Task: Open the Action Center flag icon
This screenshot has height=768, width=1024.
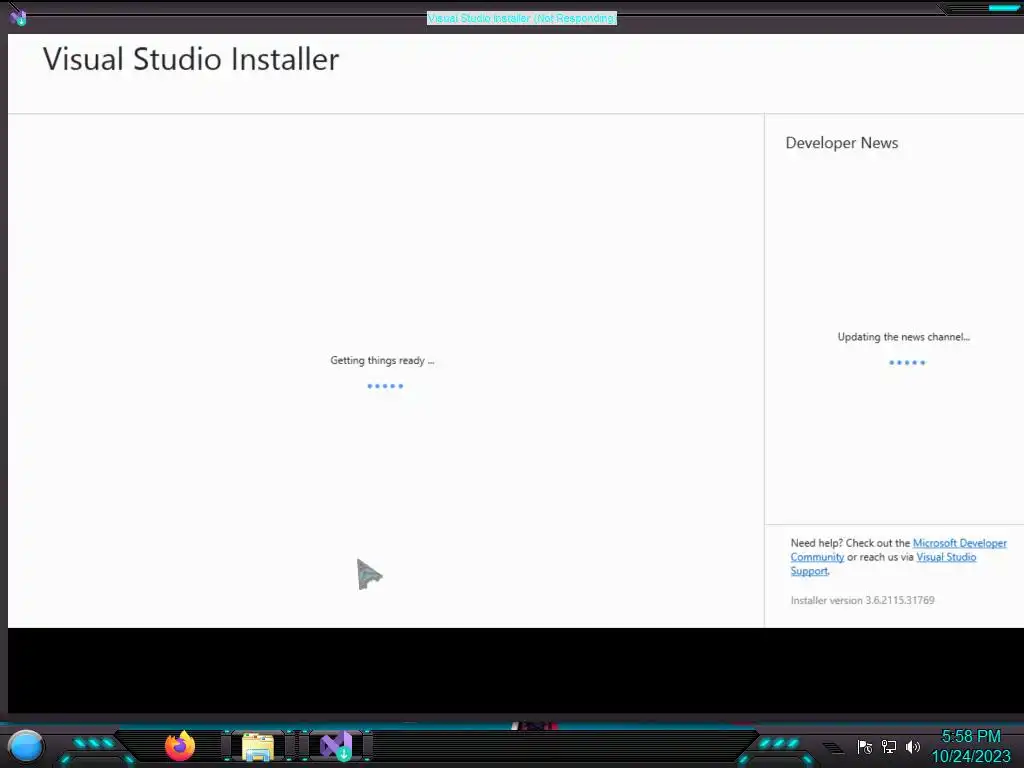Action: 865,746
